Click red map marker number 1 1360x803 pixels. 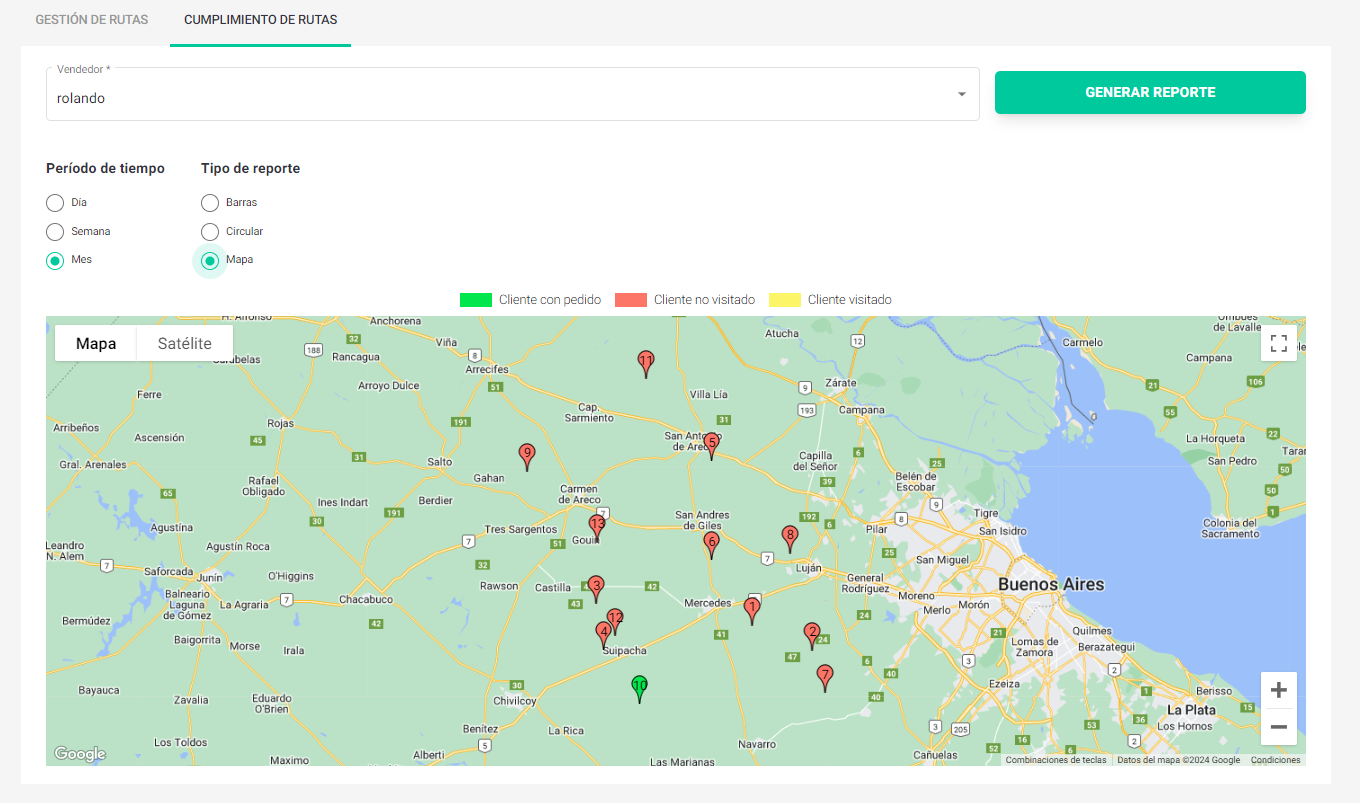(752, 611)
